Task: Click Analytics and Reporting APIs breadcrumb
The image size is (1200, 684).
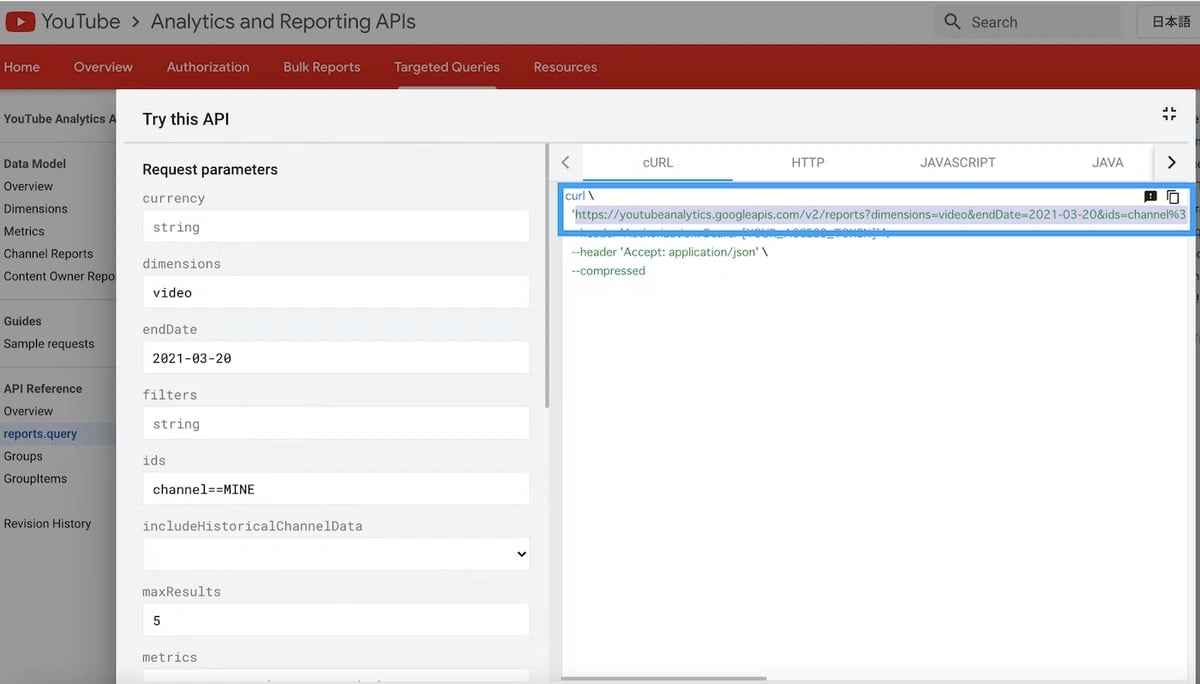Action: pos(283,21)
